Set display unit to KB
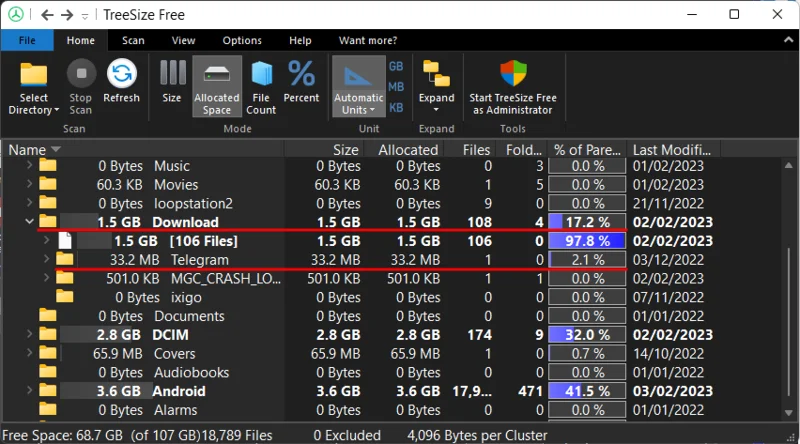The height and width of the screenshot is (444, 800). point(396,108)
